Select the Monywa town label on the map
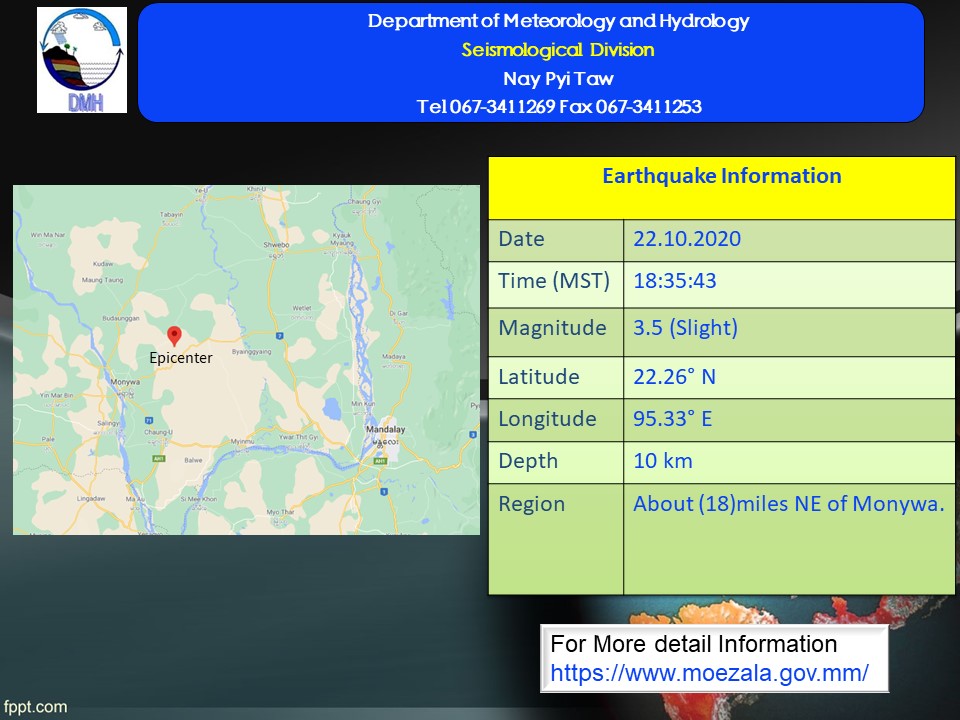The height and width of the screenshot is (720, 960). click(126, 382)
